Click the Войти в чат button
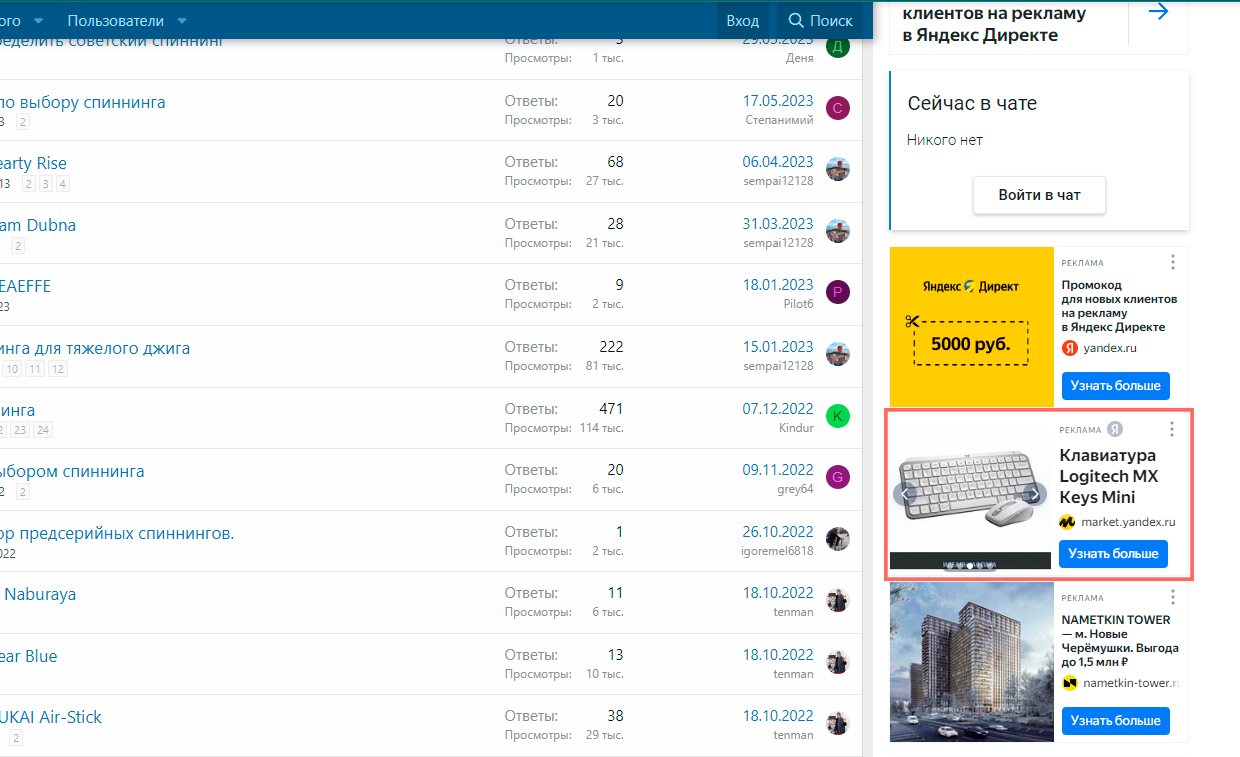The width and height of the screenshot is (1240, 757). (1039, 195)
